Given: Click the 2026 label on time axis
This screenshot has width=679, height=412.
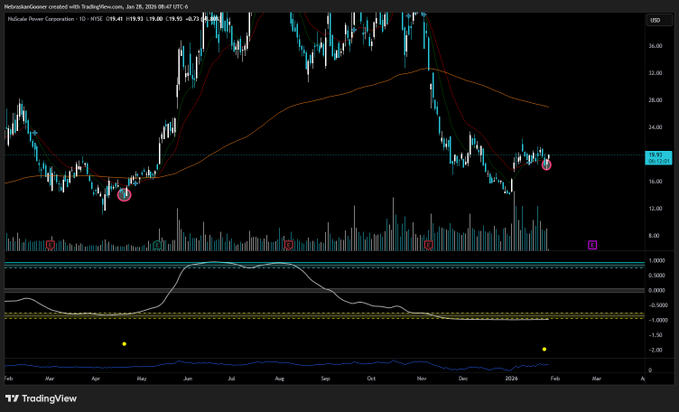Looking at the screenshot, I should pos(511,380).
